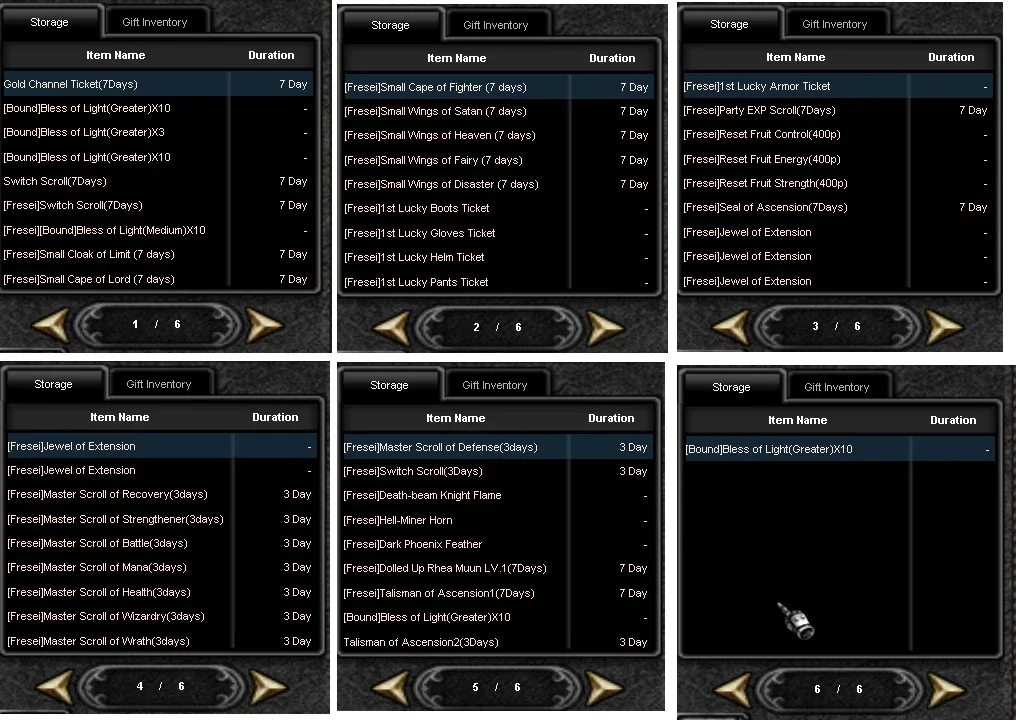The height and width of the screenshot is (721, 1016).
Task: Select [Fresei]Master Scroll of Strengthener(3days) row
Action: [162, 519]
